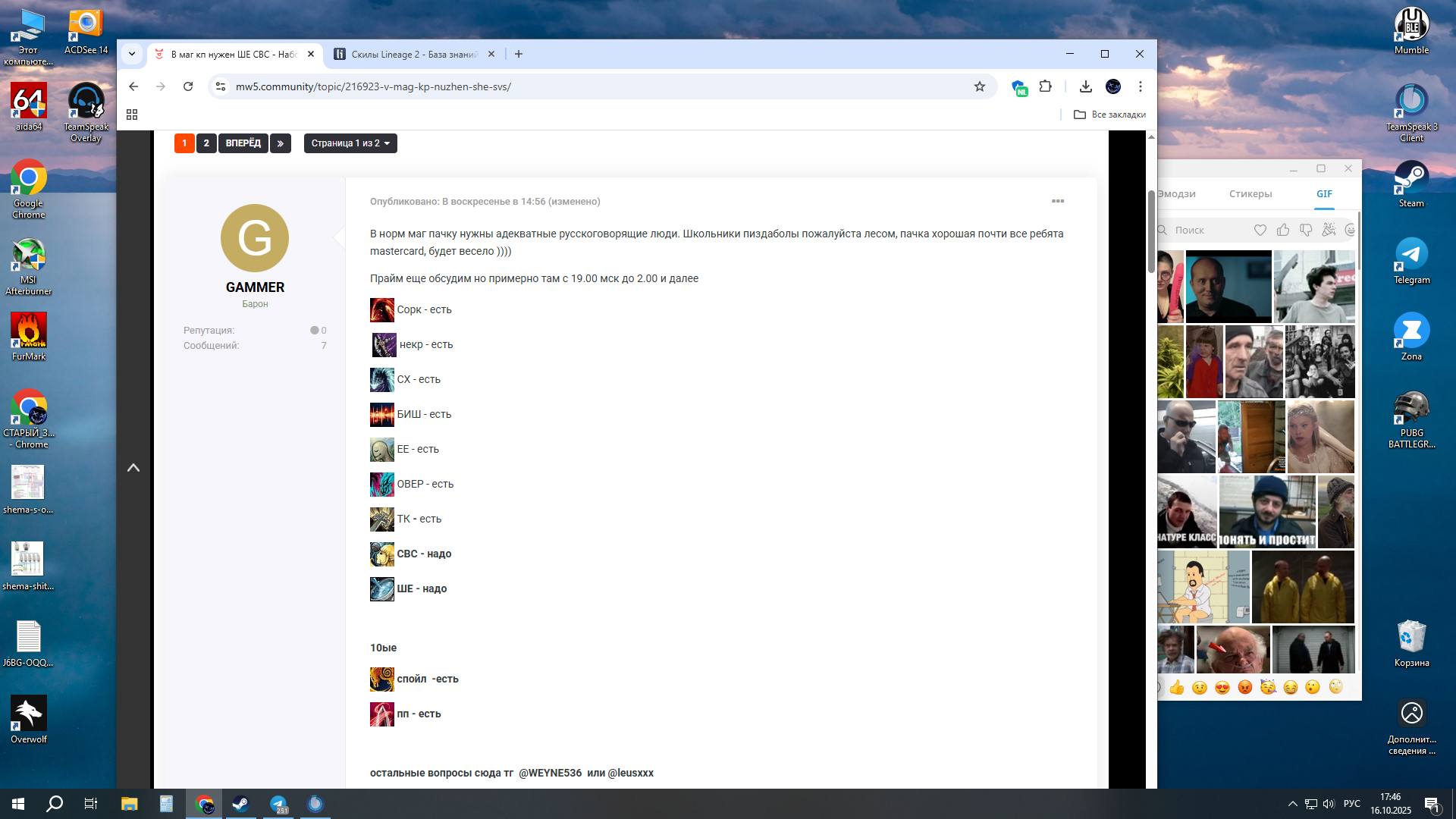The image size is (1456, 819).
Task: Expand the "Страница 1 из 2" page dropdown
Action: [x=350, y=143]
